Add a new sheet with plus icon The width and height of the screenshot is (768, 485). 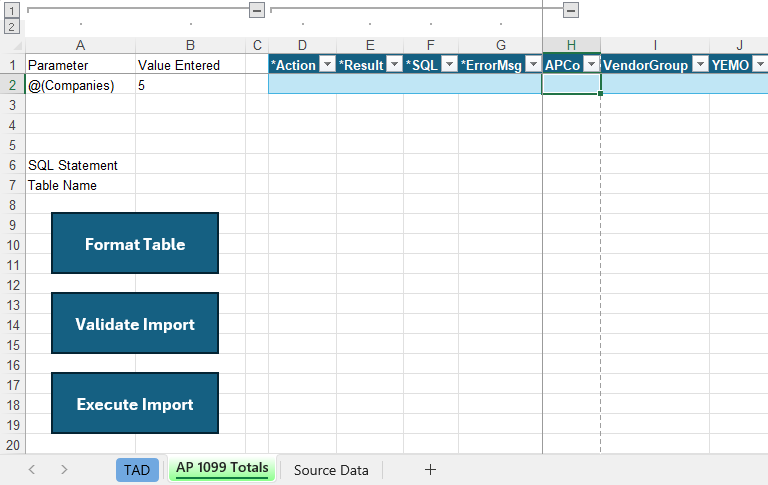[x=430, y=470]
